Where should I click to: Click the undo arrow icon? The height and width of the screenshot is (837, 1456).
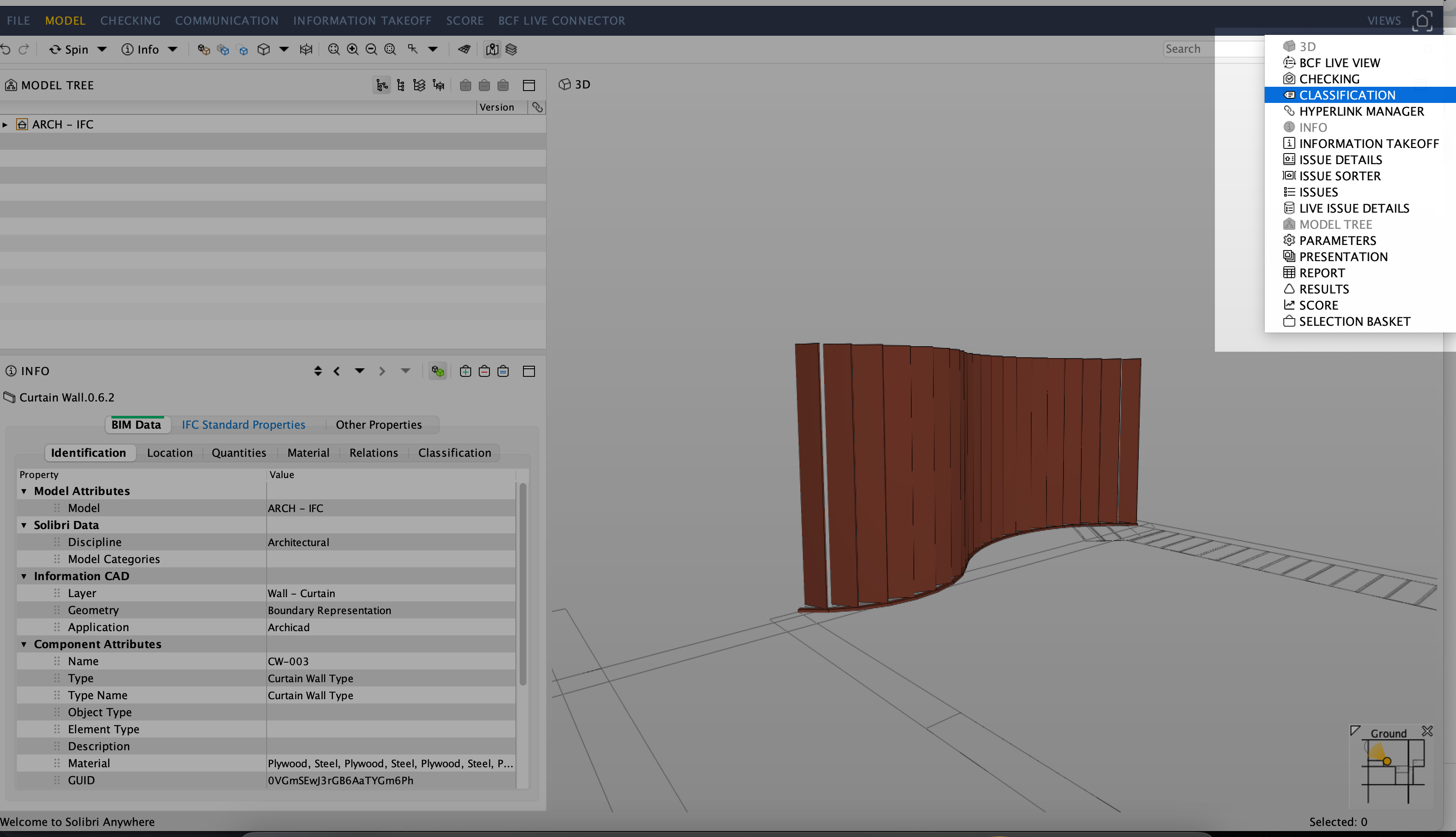pyautogui.click(x=6, y=49)
